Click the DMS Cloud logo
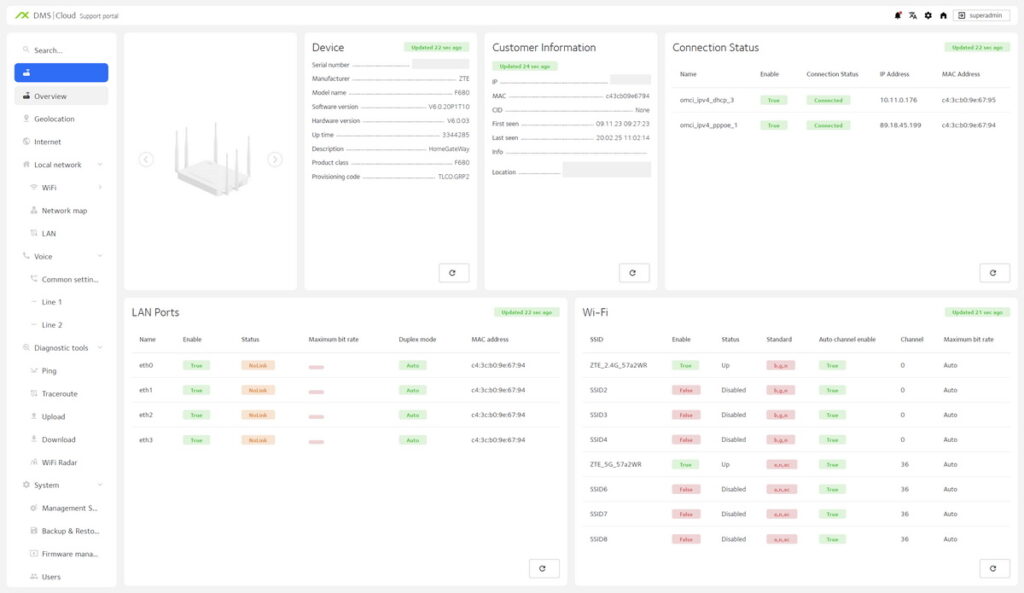 pyautogui.click(x=46, y=16)
